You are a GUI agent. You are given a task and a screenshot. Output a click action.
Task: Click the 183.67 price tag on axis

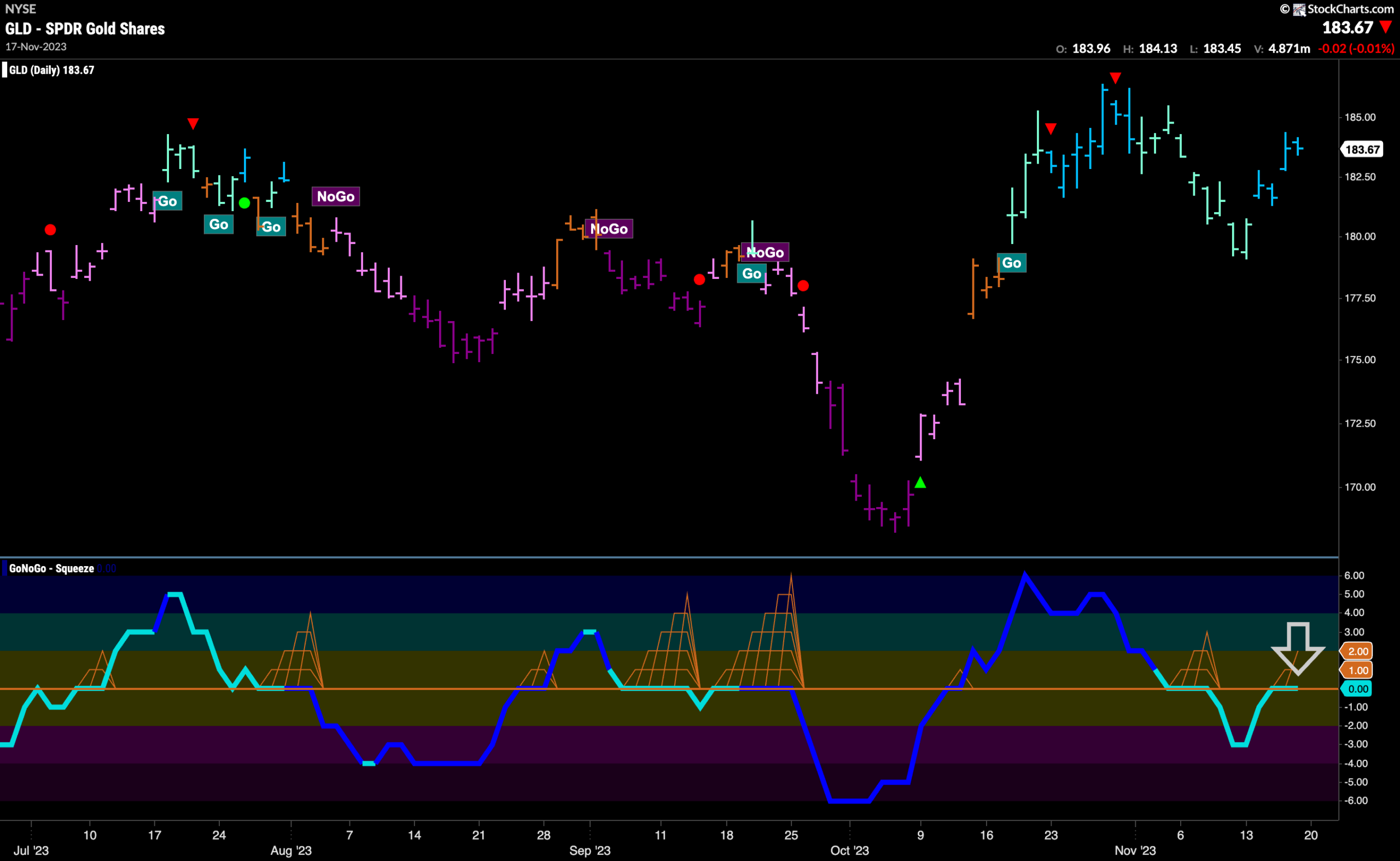(x=1362, y=149)
